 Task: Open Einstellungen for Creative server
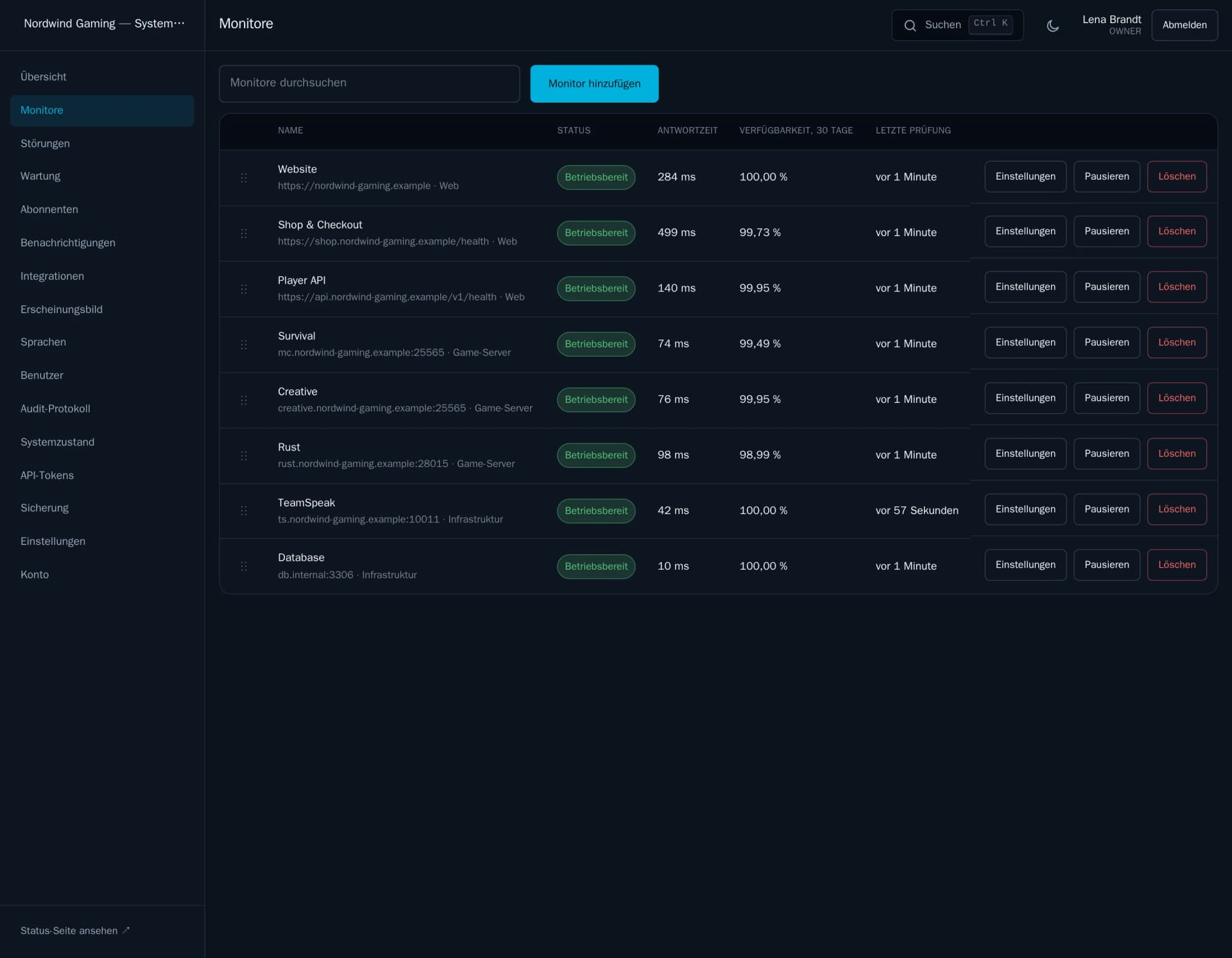(1025, 398)
